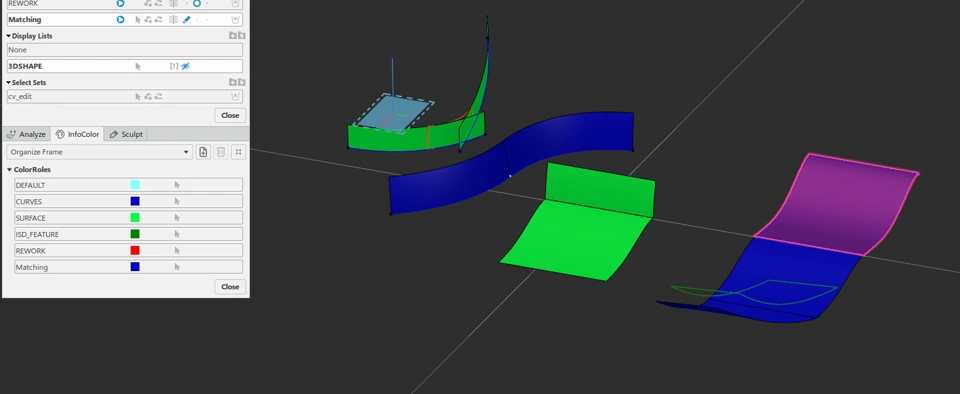Click the new frame document icon beside Organize Frame
This screenshot has height=394, width=960.
point(203,152)
